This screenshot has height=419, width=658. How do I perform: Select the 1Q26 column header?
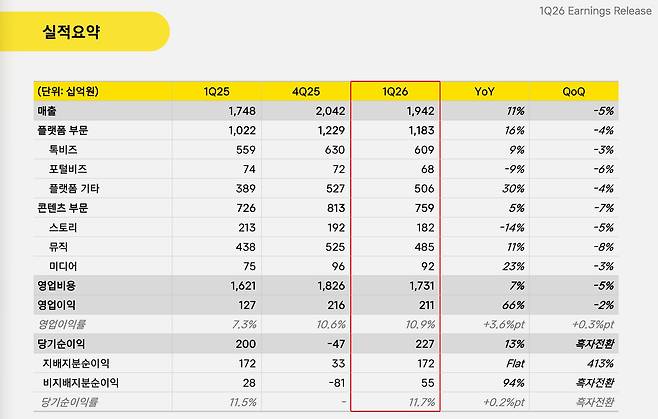(x=395, y=92)
